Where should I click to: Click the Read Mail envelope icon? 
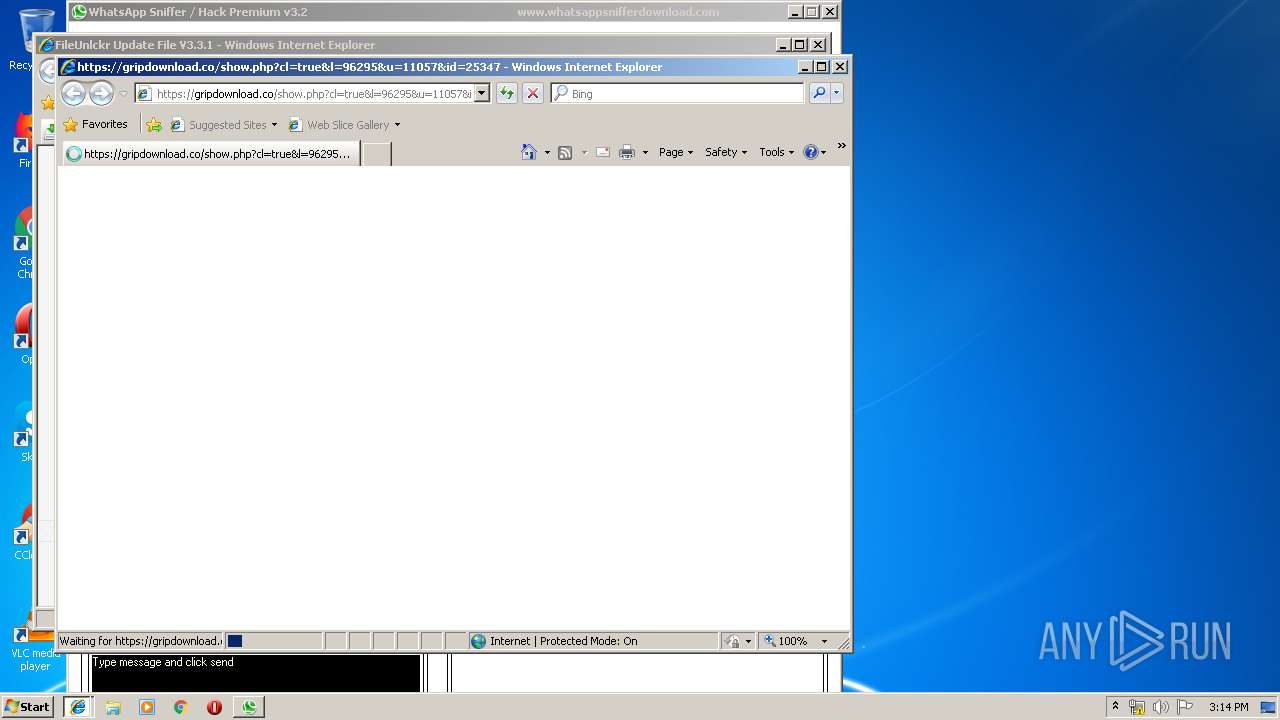tap(603, 152)
